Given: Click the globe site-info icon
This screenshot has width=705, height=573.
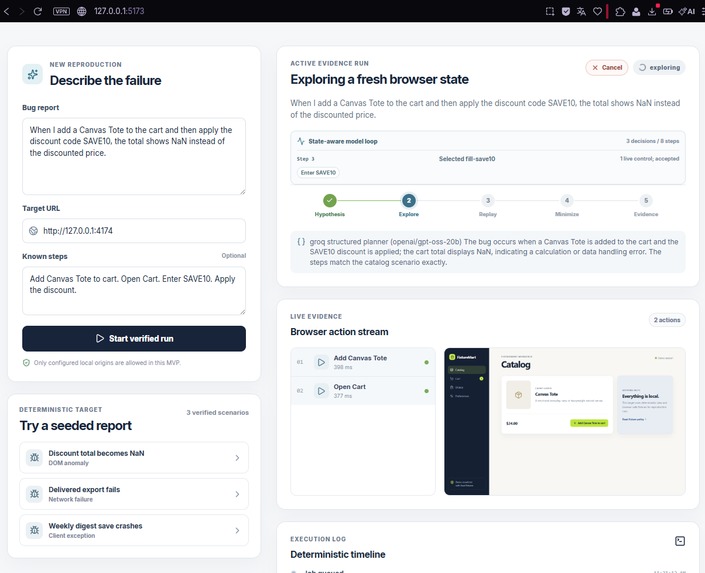Looking at the screenshot, I should 81,11.
